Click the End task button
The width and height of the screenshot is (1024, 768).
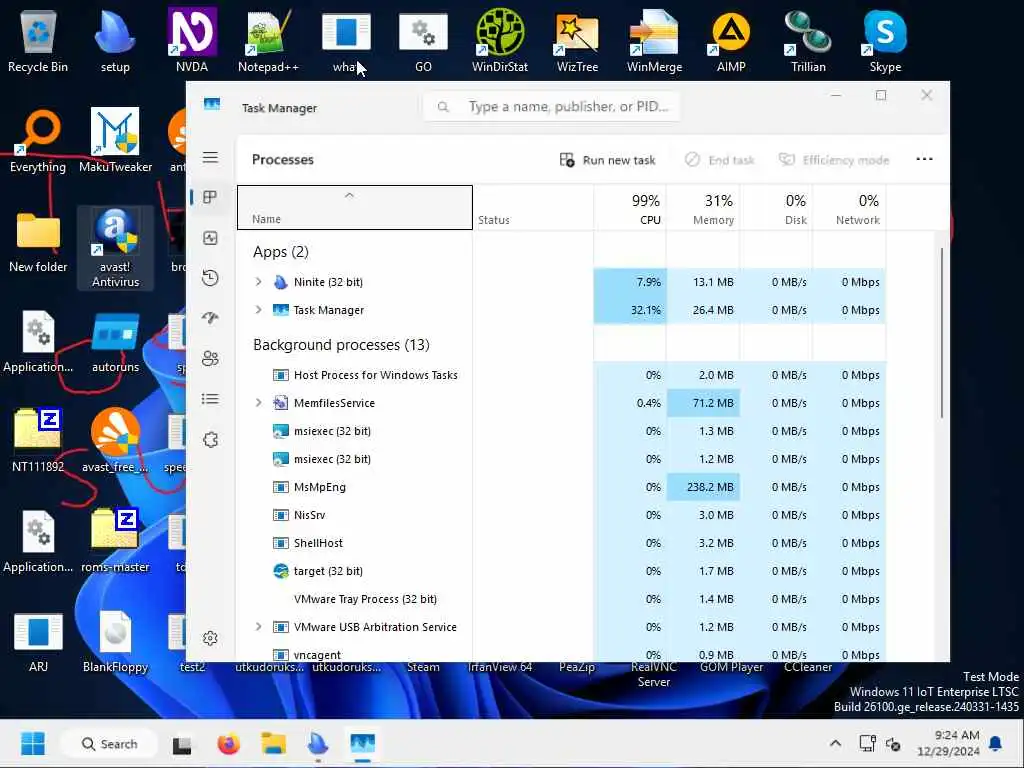point(720,160)
